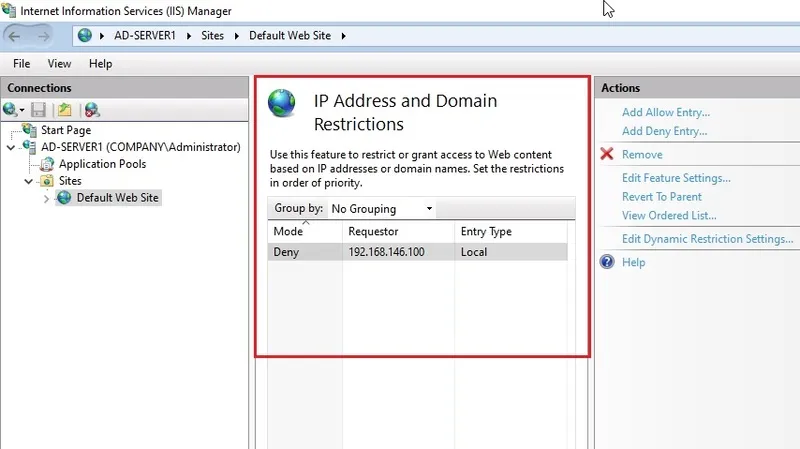Open View Ordered List
This screenshot has width=800, height=449.
pyautogui.click(x=669, y=215)
